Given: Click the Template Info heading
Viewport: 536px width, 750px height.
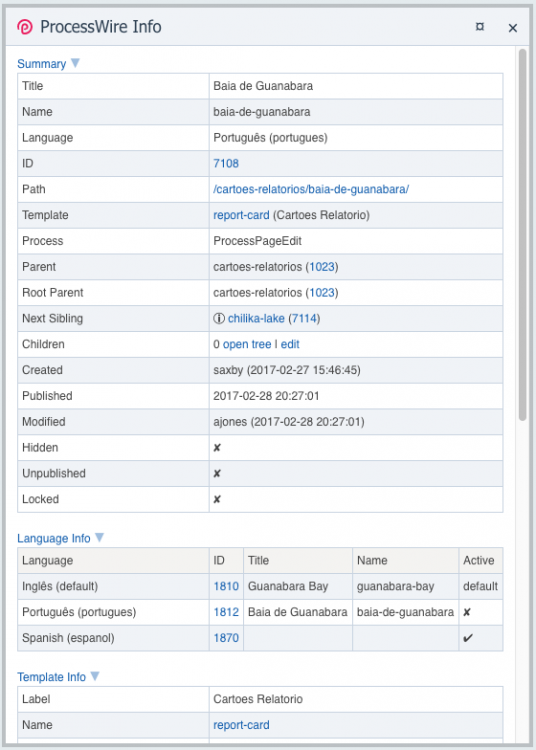Looking at the screenshot, I should click(52, 677).
